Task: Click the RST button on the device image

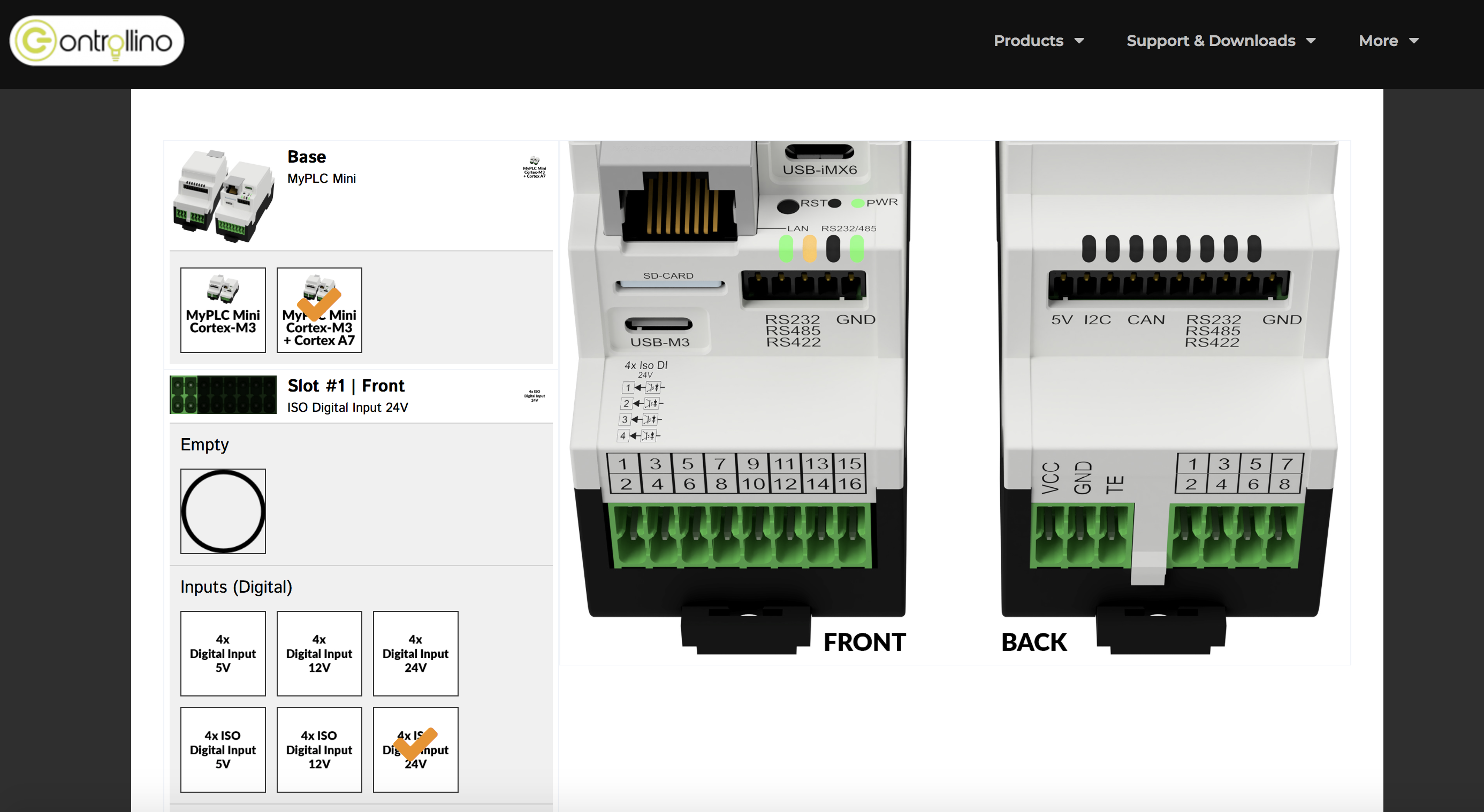Action: pyautogui.click(x=788, y=205)
